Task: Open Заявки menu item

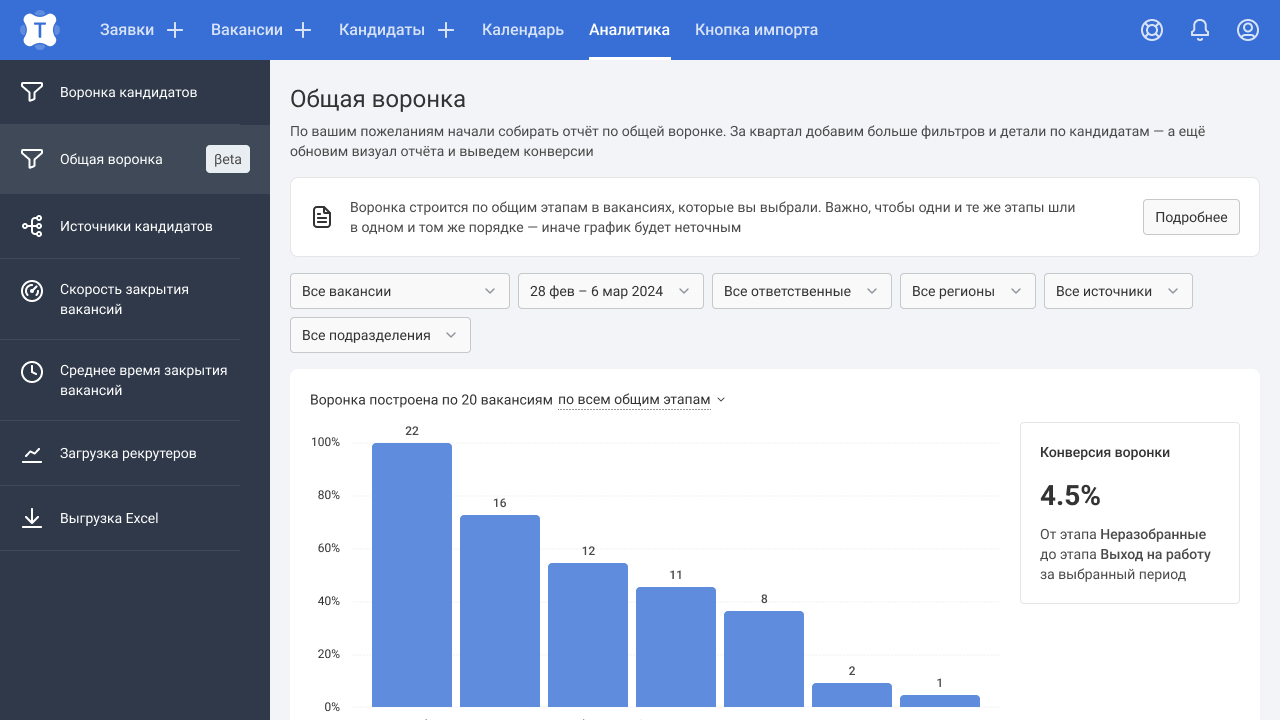Action: 127,30
